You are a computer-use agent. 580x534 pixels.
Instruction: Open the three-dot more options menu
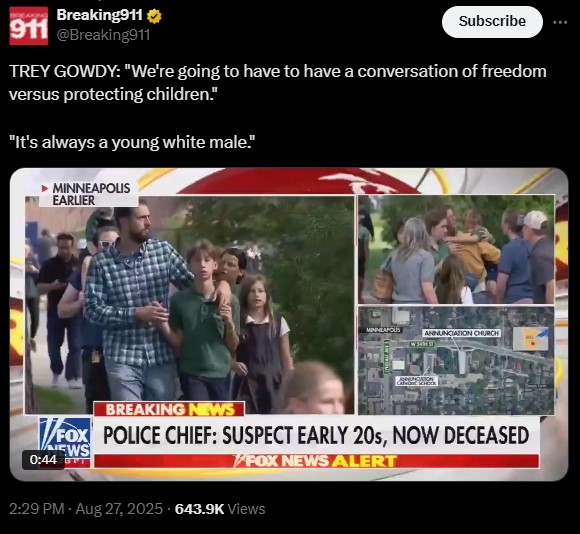(560, 22)
